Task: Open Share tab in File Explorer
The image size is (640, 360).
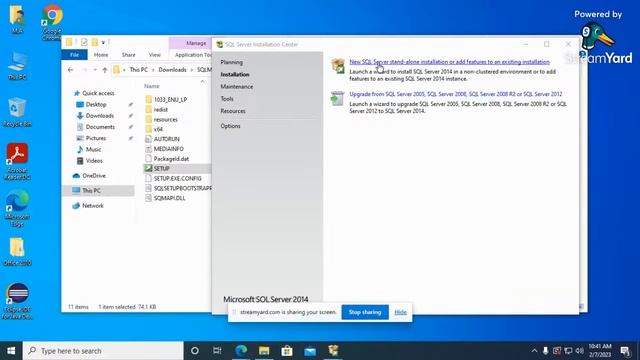Action: click(128, 55)
